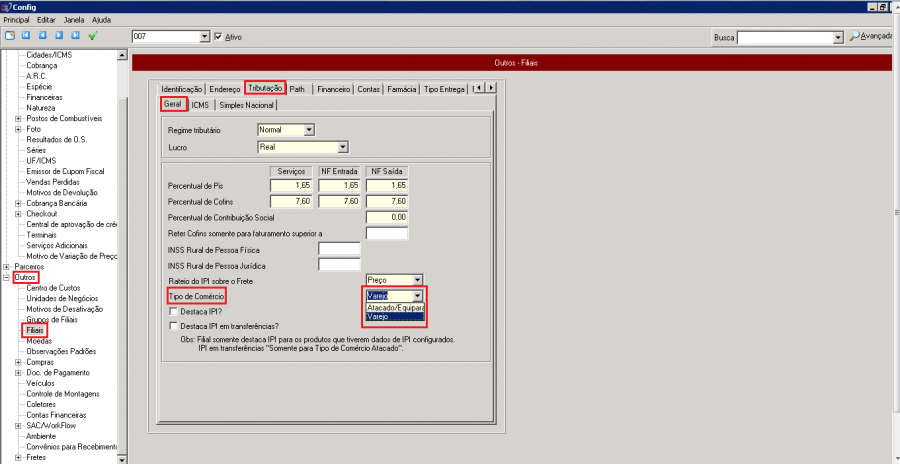The width and height of the screenshot is (900, 464).
Task: Check Destaca IPI em transferências
Action: pyautogui.click(x=174, y=326)
